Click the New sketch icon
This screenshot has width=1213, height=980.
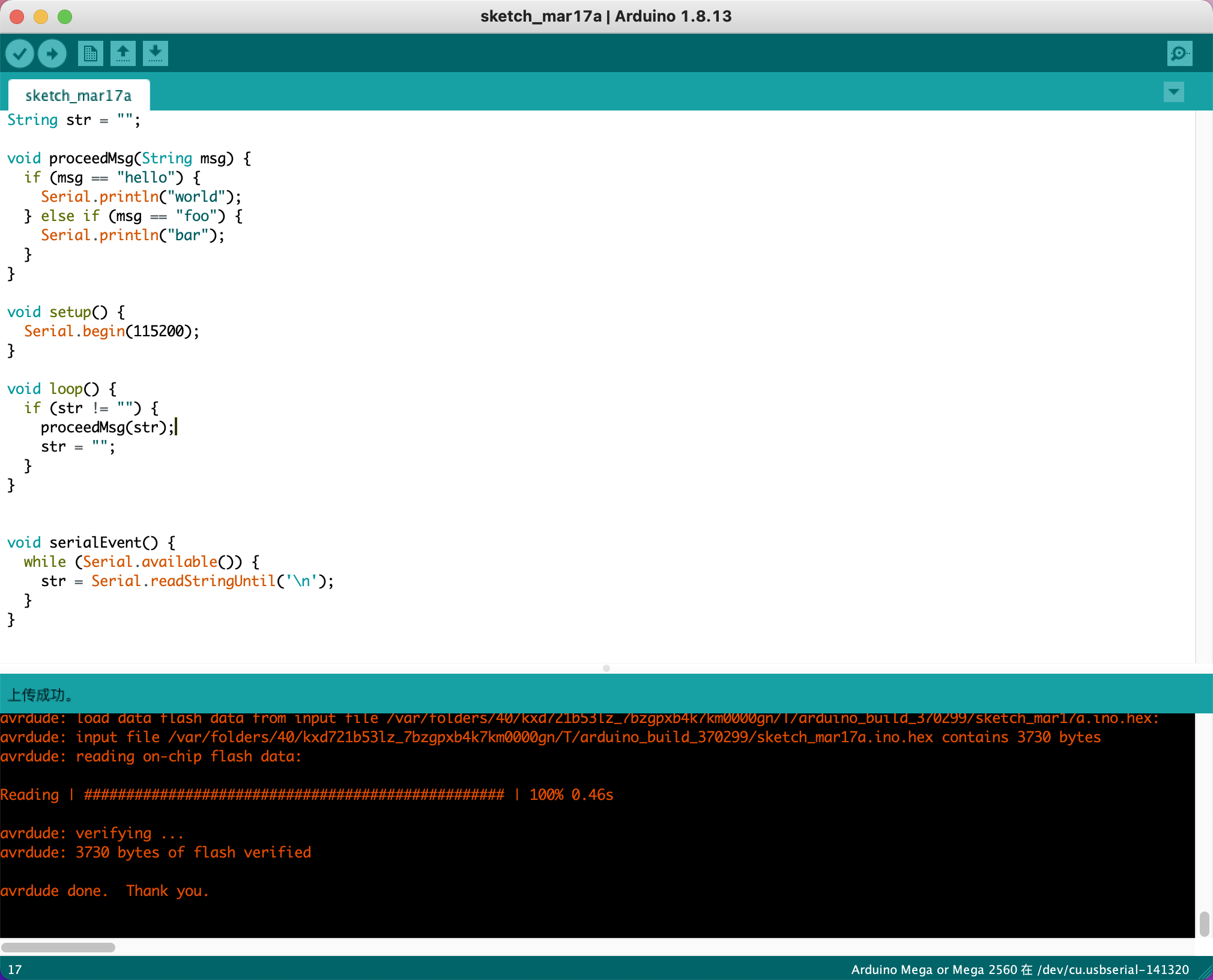(x=91, y=52)
